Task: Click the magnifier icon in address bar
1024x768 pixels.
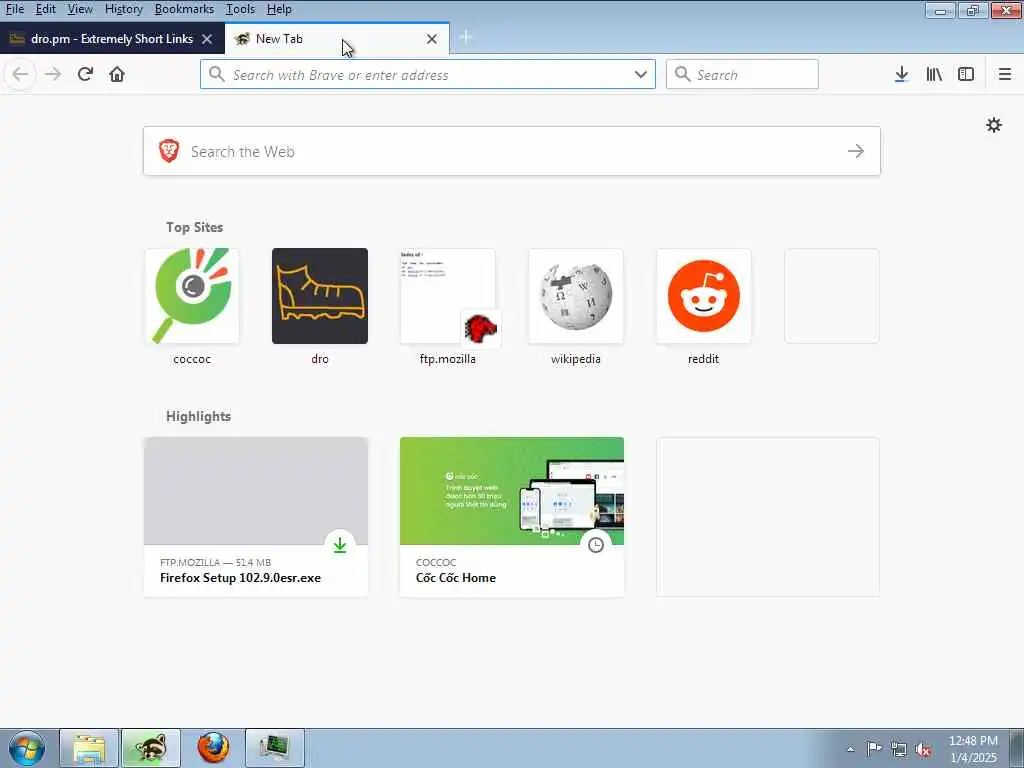Action: click(217, 74)
